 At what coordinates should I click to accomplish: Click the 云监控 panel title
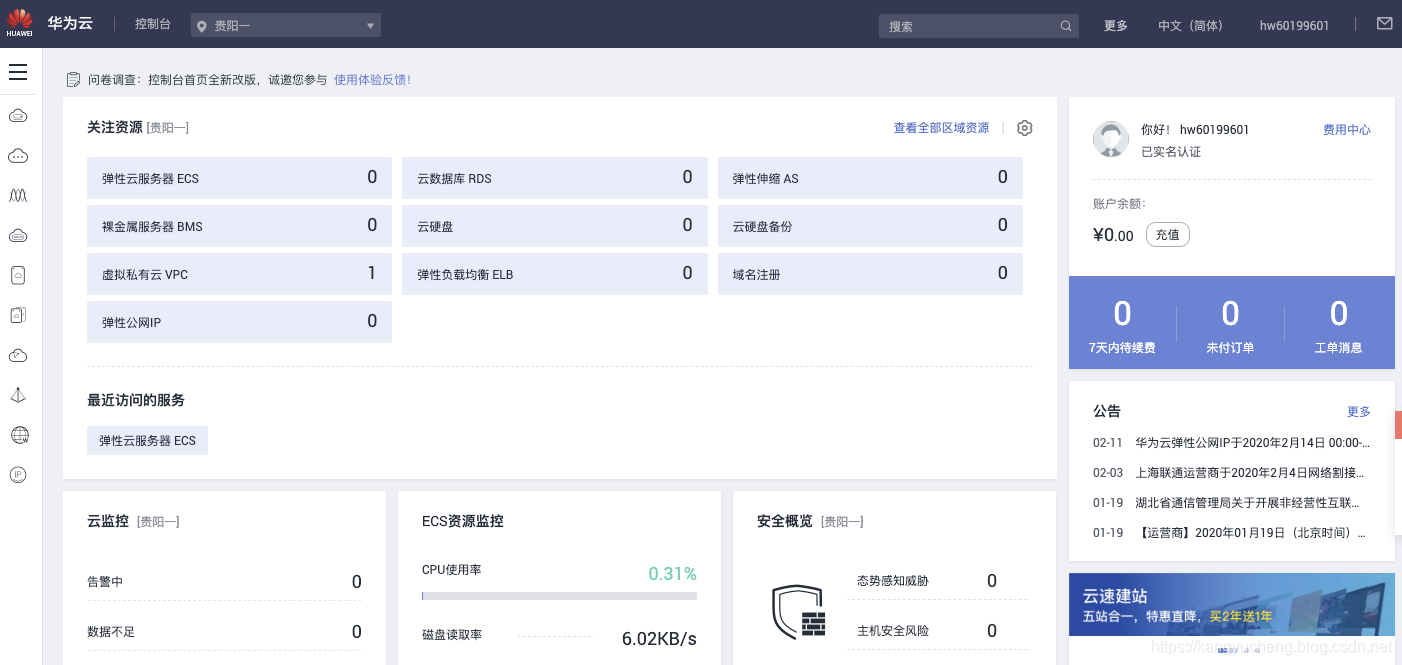(108, 521)
